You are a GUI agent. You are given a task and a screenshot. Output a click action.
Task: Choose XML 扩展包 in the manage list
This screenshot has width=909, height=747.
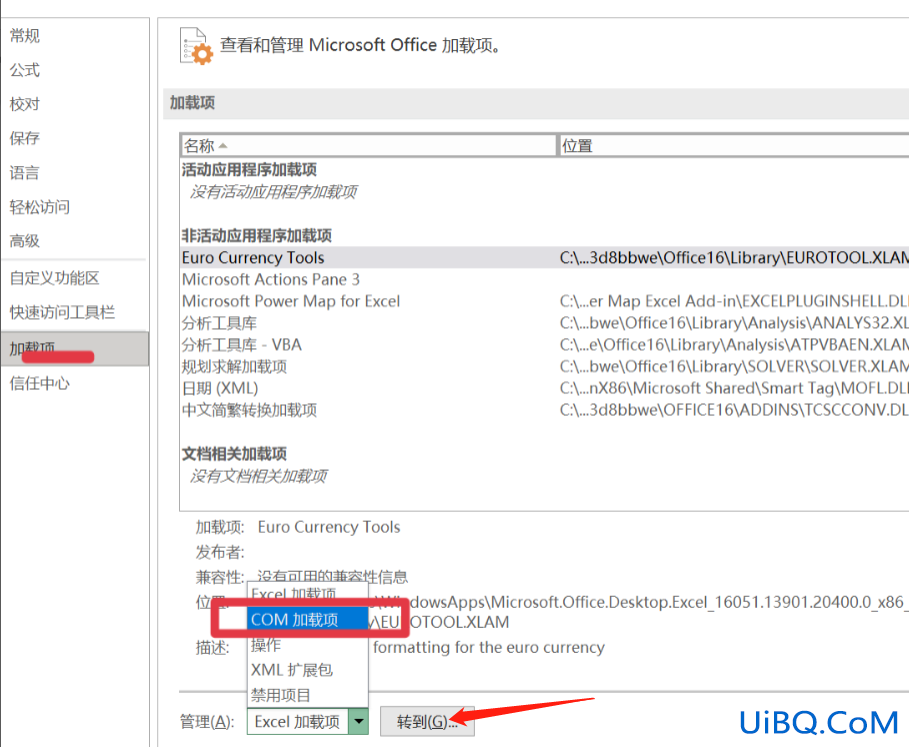pyautogui.click(x=308, y=670)
